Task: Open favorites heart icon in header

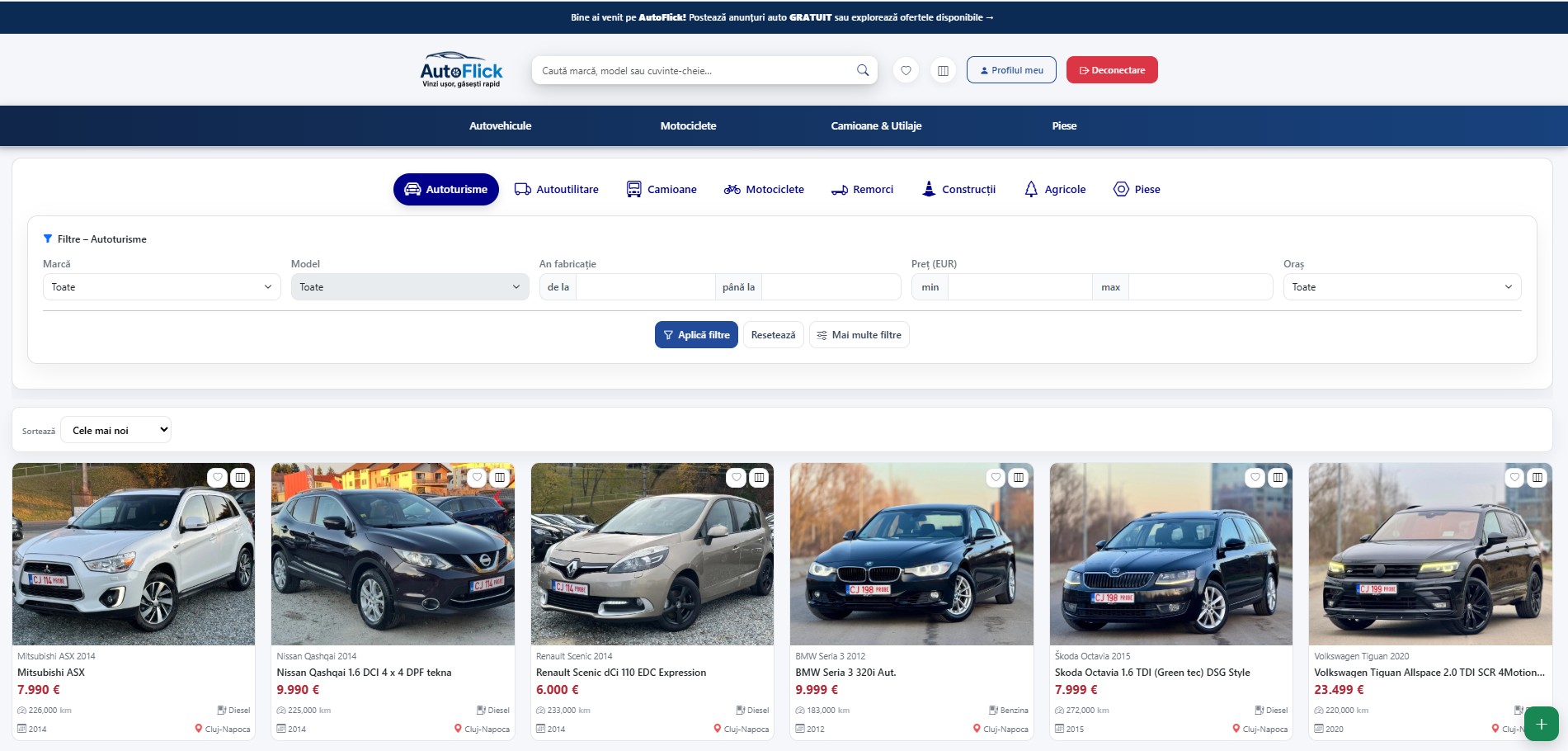Action: tap(906, 70)
